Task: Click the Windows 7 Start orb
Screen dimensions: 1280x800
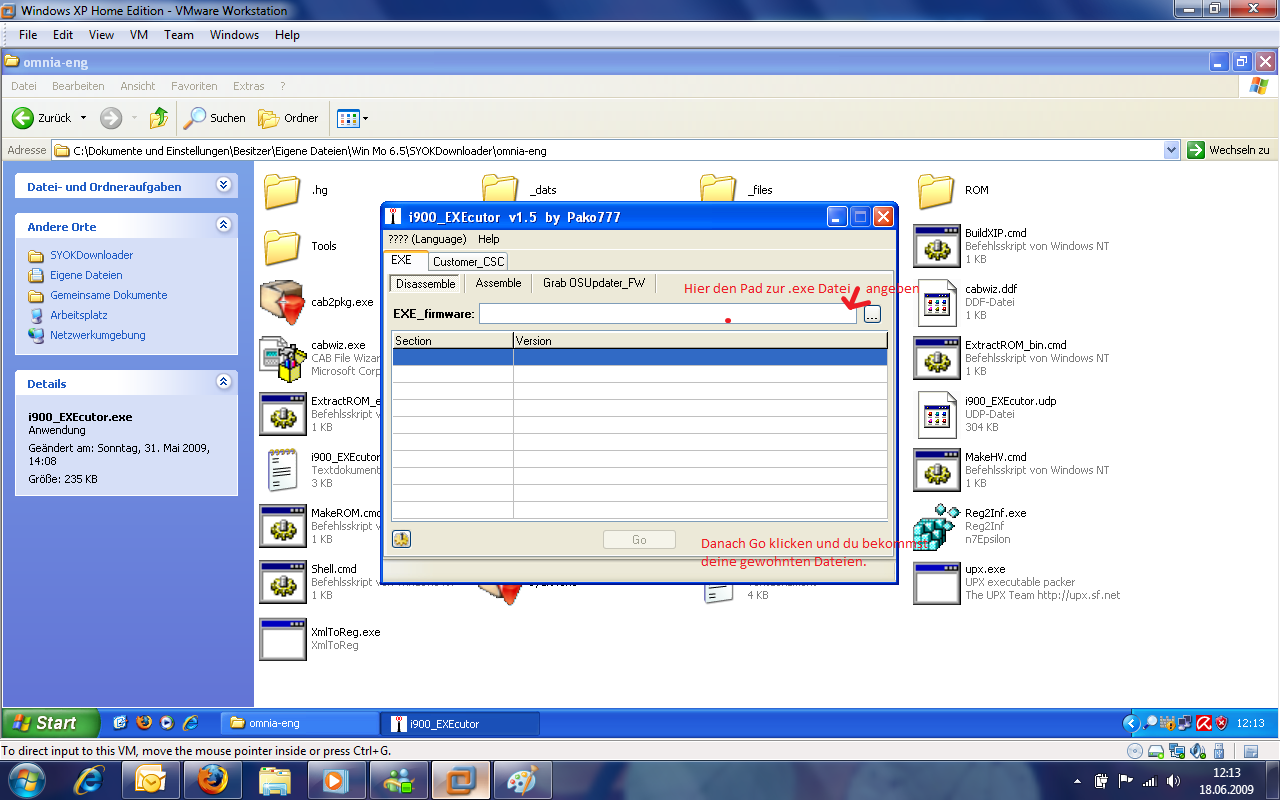Action: 24,778
